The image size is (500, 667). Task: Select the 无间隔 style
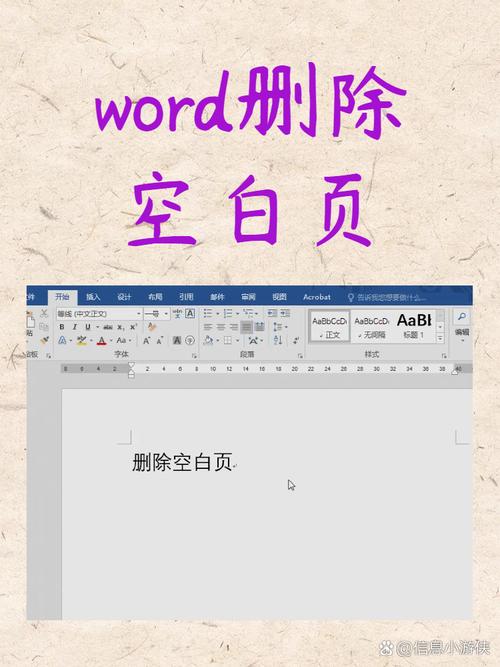(x=371, y=327)
